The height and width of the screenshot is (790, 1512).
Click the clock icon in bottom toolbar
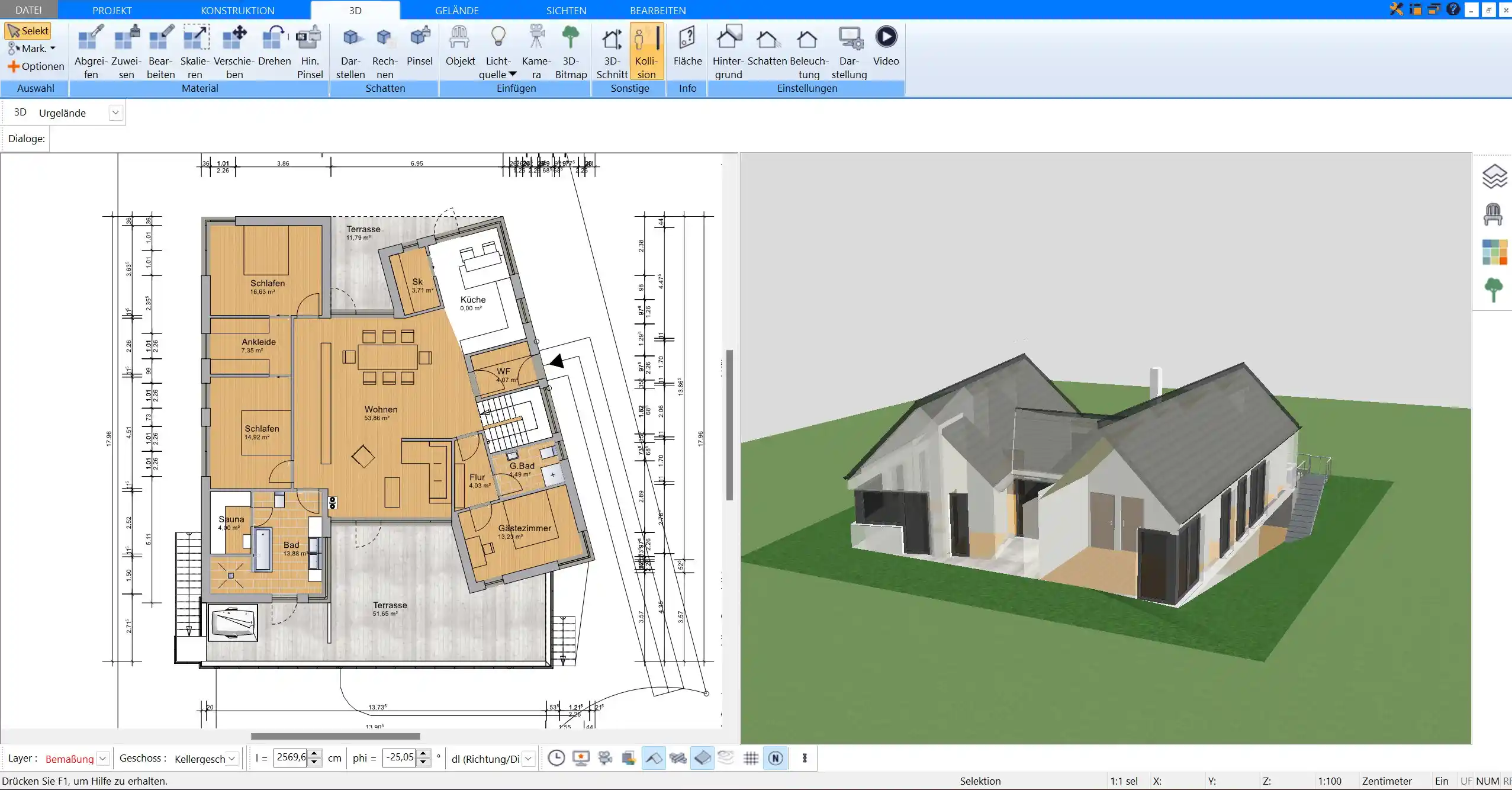pyautogui.click(x=556, y=758)
